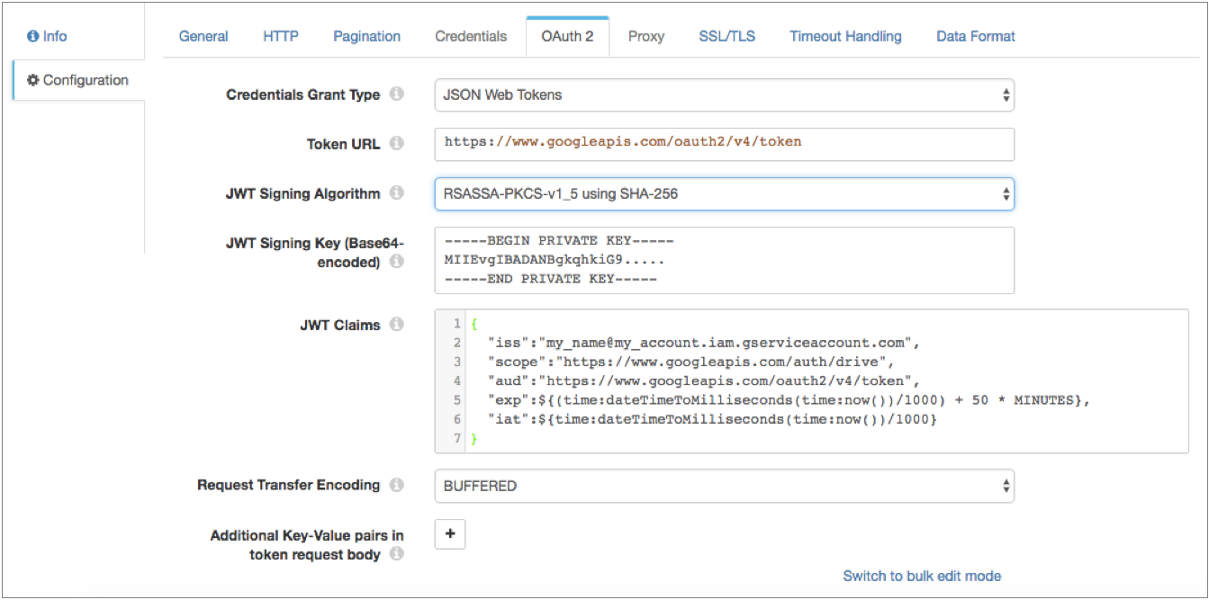Click info icon for Request Transfer Encoding
Image resolution: width=1209 pixels, height=600 pixels.
[397, 485]
